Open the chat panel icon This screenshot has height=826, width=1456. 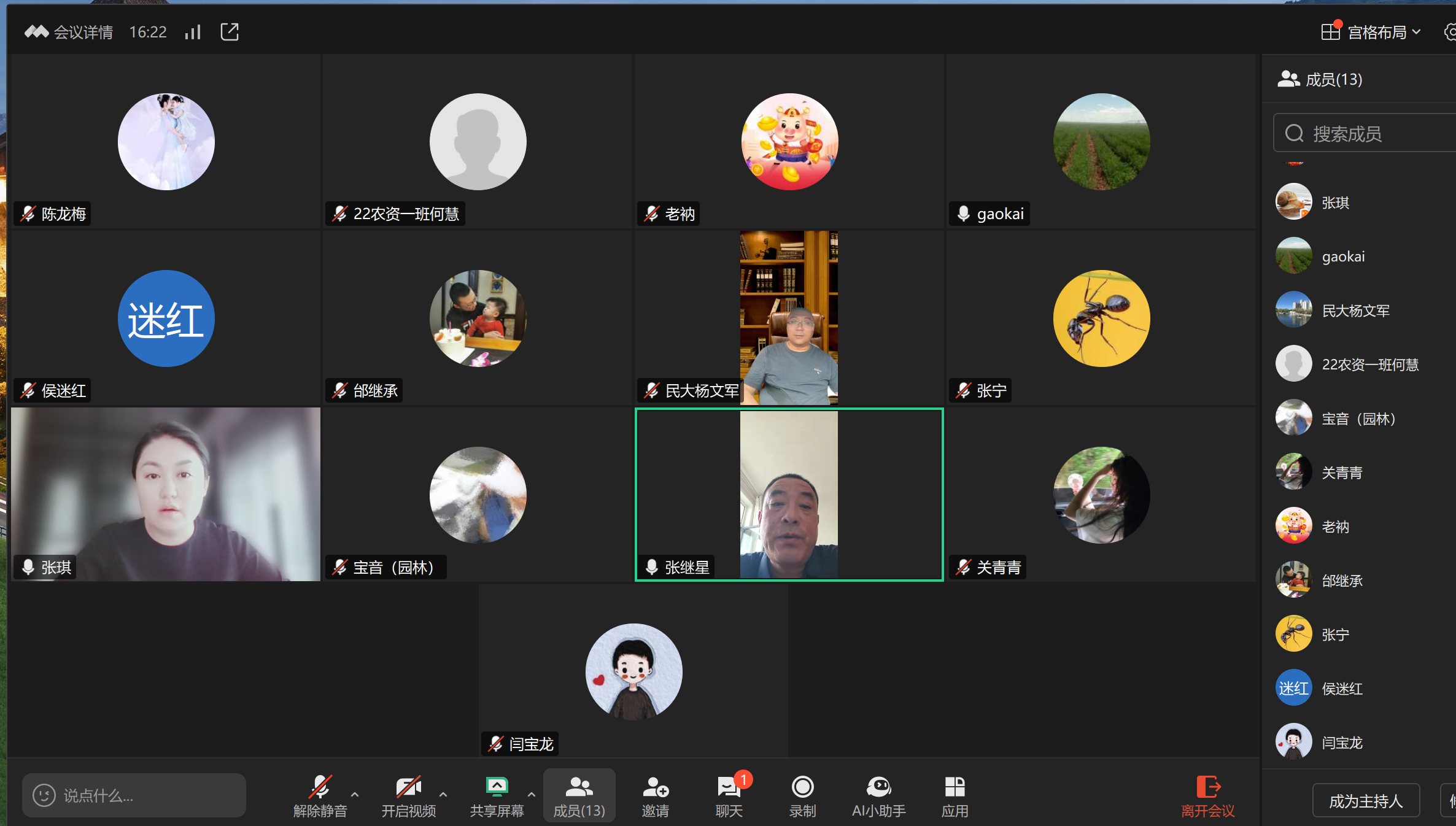[729, 787]
